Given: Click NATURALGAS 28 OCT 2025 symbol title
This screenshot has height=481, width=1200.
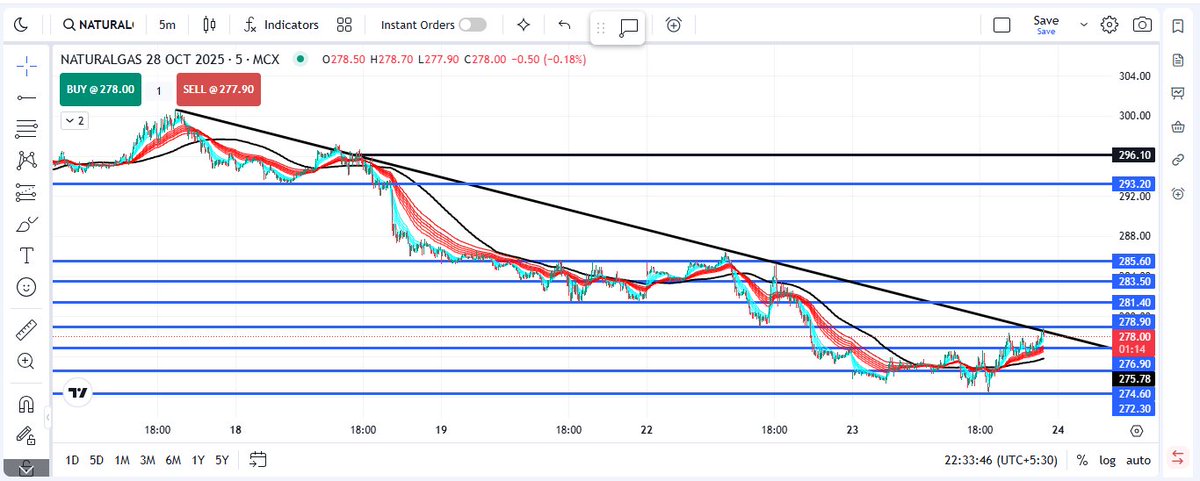Looking at the screenshot, I should 171,59.
